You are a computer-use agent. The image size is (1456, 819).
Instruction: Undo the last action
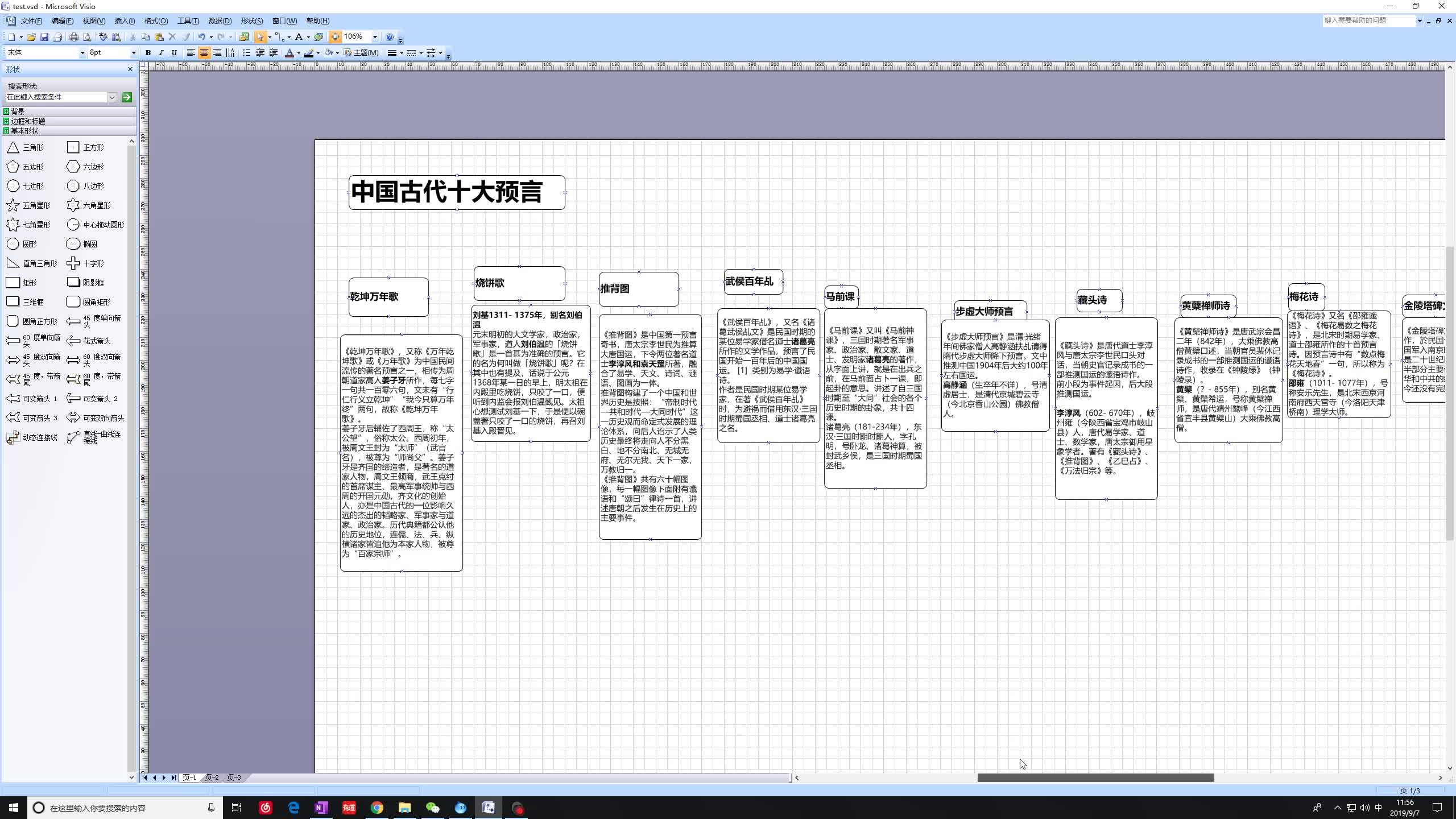tap(201, 37)
